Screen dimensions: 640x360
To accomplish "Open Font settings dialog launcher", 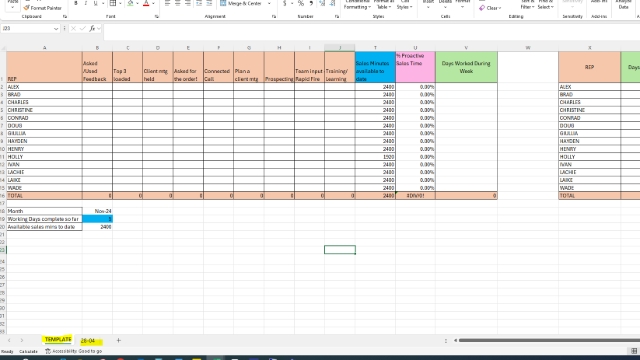I will [x=157, y=16].
